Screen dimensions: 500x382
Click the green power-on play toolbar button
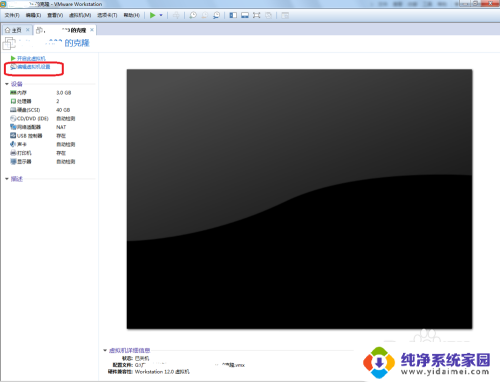pyautogui.click(x=153, y=15)
